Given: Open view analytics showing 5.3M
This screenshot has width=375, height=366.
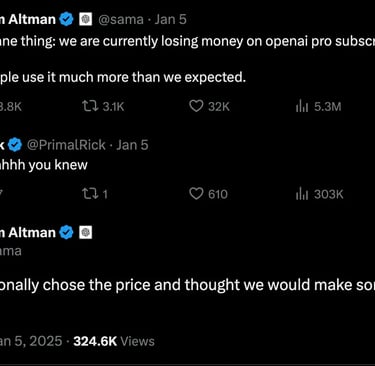Looking at the screenshot, I should click(302, 107).
